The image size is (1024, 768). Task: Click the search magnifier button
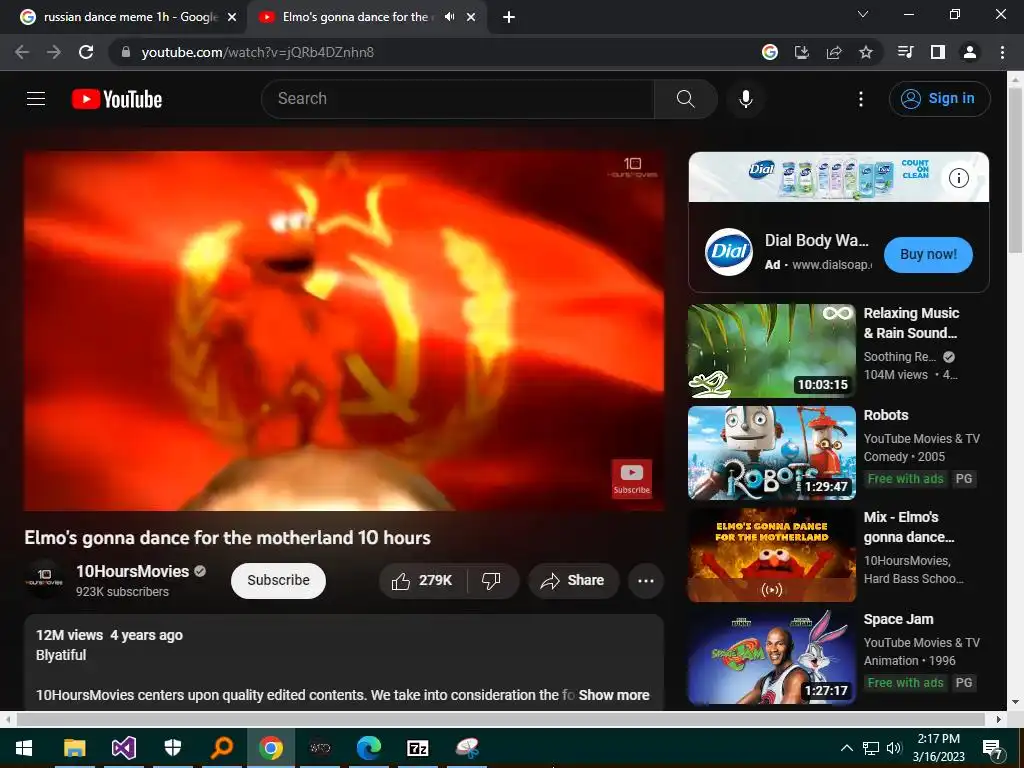[x=686, y=99]
